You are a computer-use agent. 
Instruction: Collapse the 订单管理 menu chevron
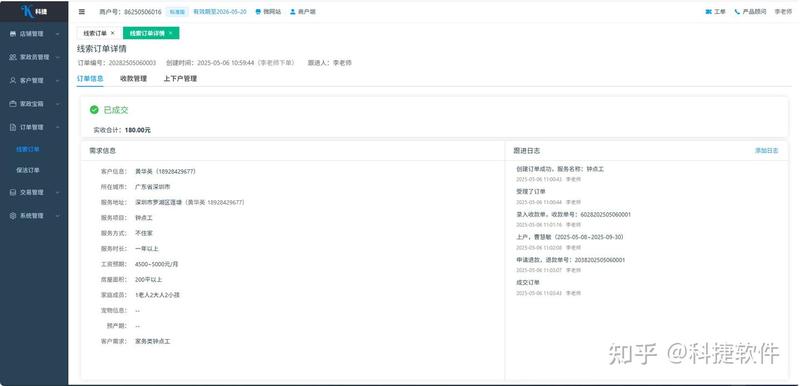(57, 127)
